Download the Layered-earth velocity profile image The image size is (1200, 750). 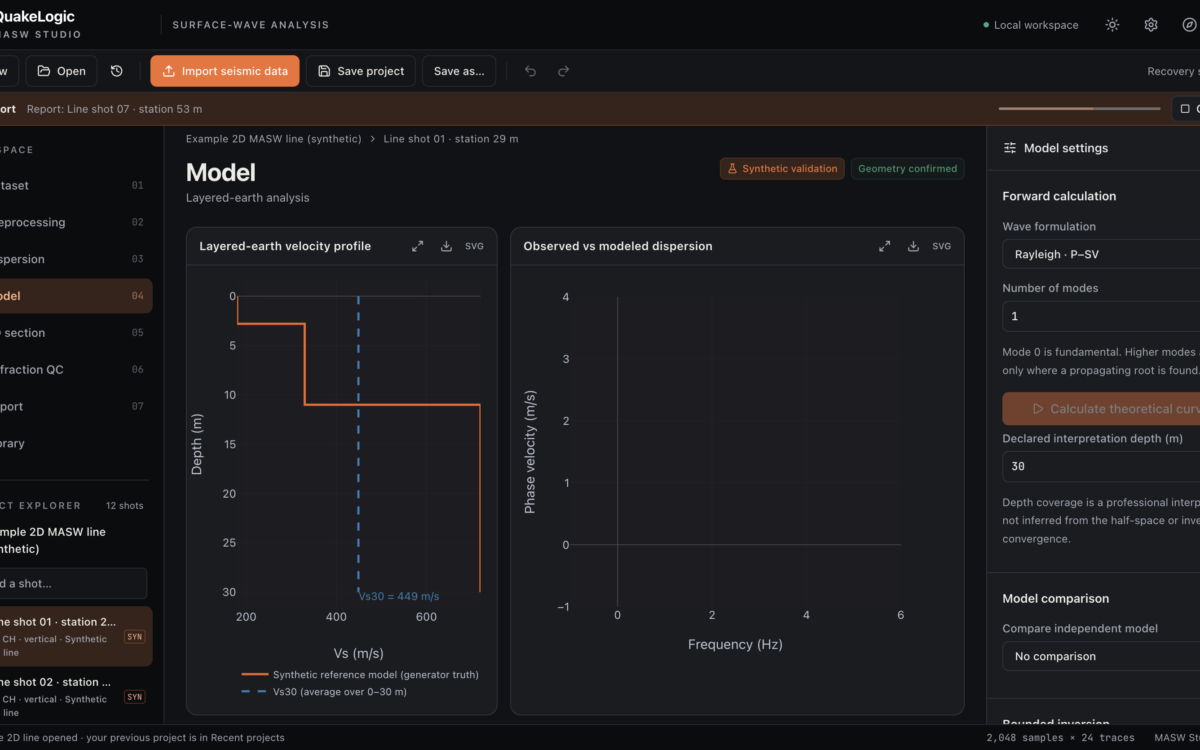pyautogui.click(x=446, y=246)
